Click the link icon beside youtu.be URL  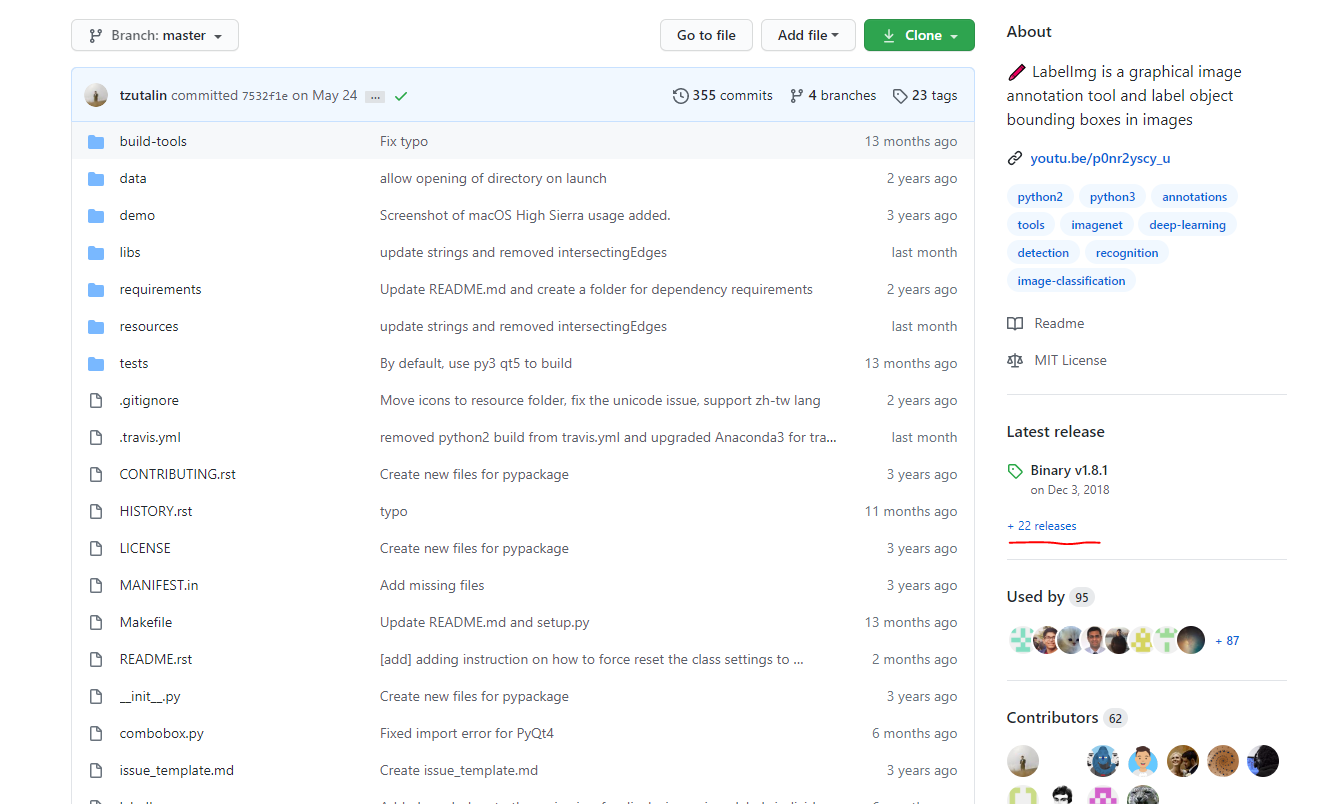tap(1015, 159)
